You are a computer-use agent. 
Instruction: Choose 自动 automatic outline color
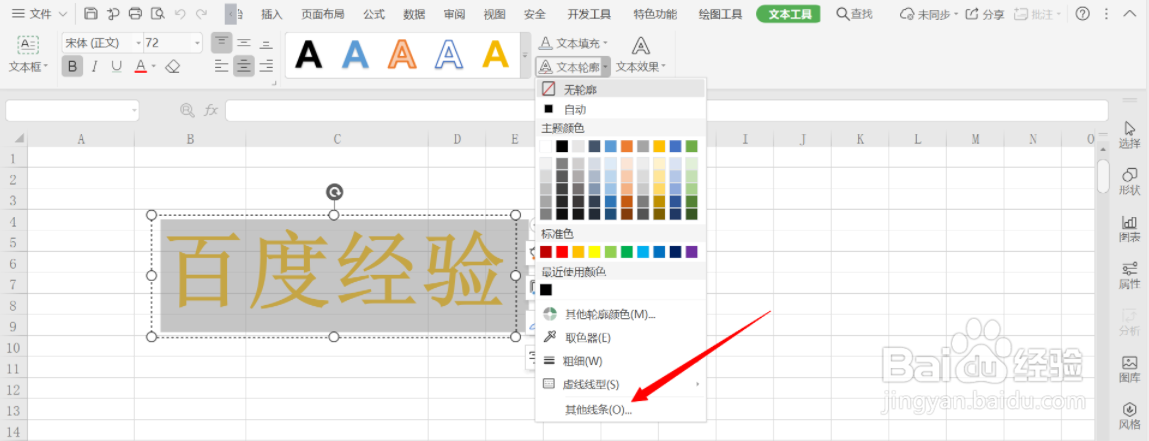coord(621,109)
